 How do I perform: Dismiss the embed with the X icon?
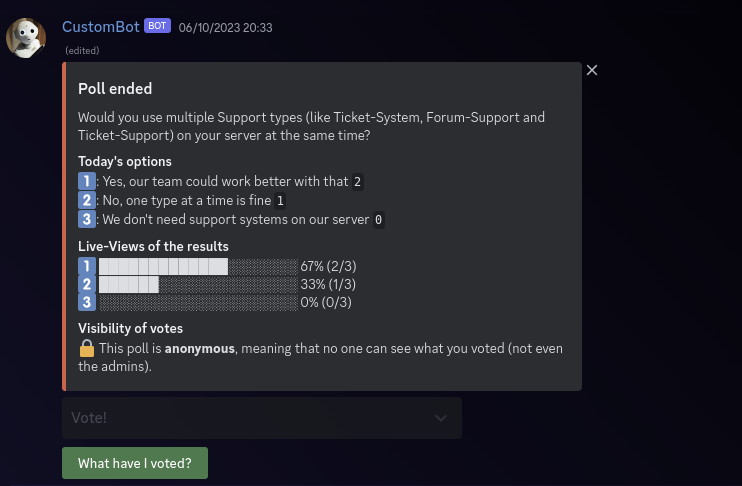[x=592, y=70]
